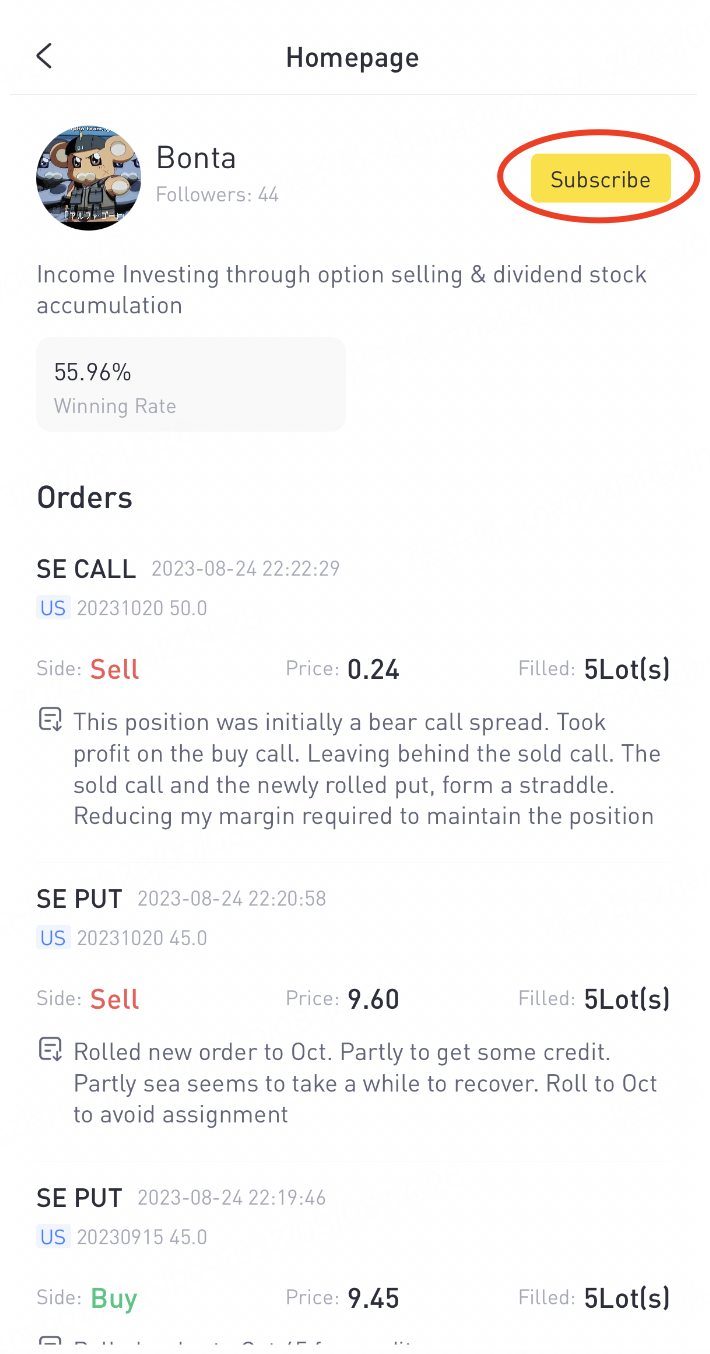Tap the bear call spread note text
The width and height of the screenshot is (710, 1354).
tap(365, 769)
